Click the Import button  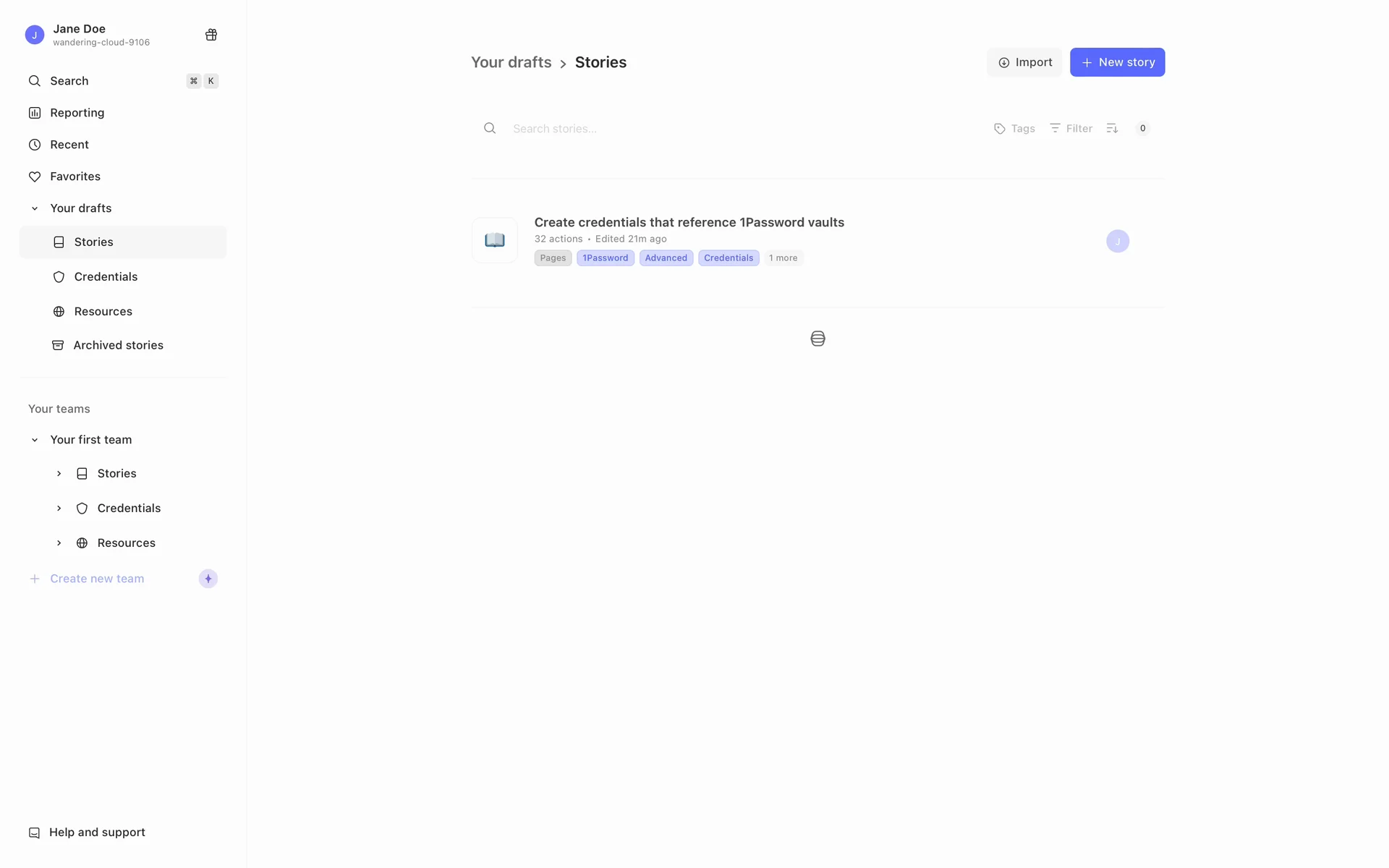[x=1024, y=62]
